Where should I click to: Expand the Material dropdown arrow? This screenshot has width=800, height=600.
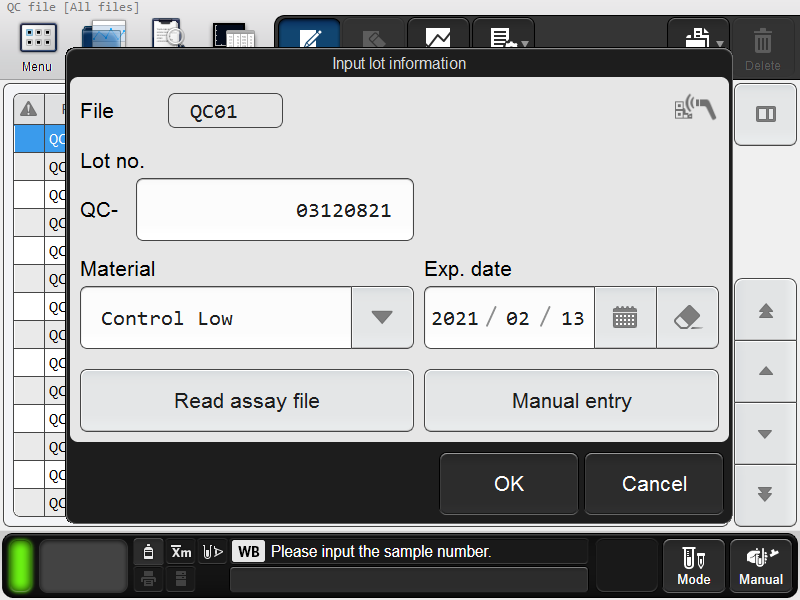coord(382,317)
